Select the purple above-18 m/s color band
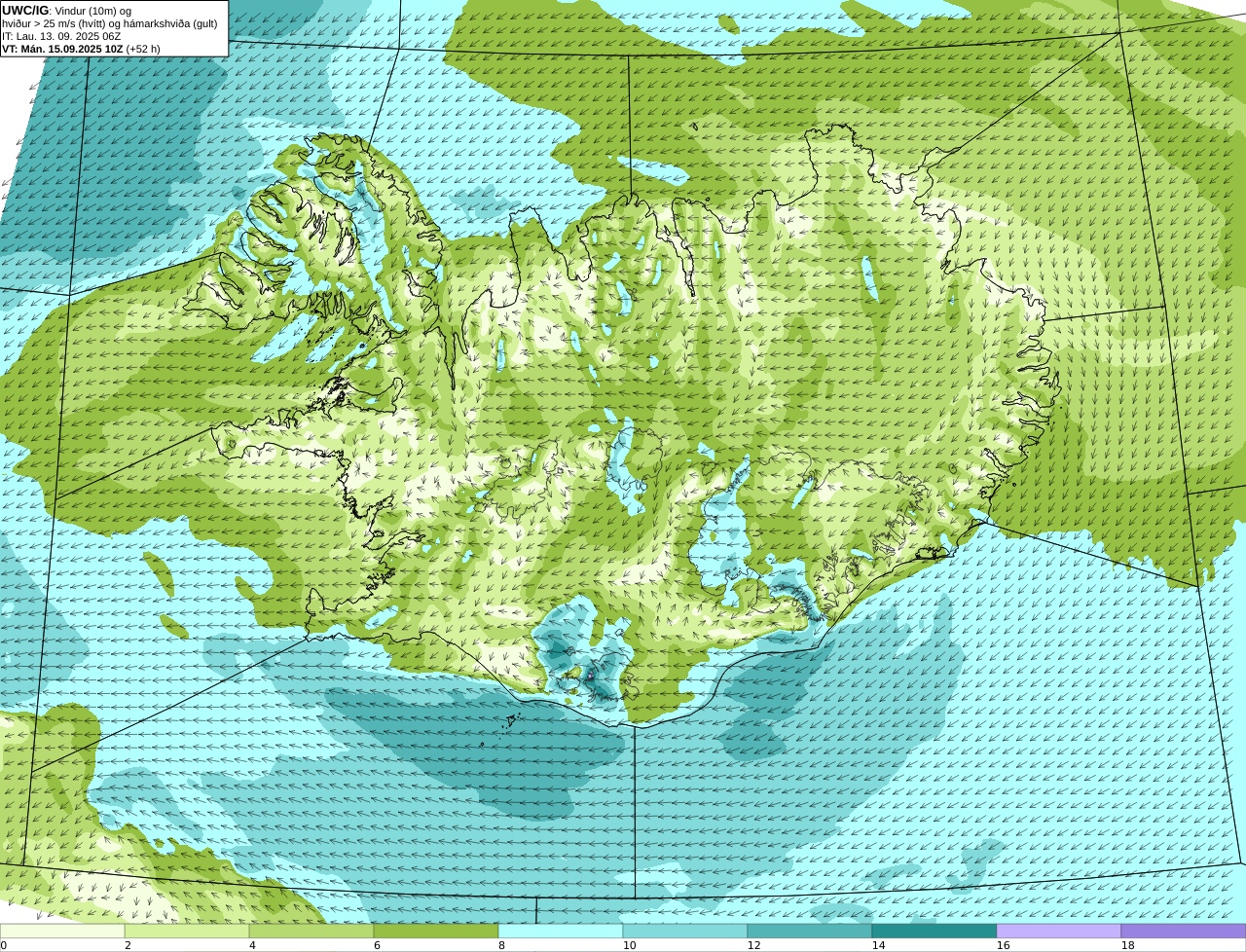The height and width of the screenshot is (952, 1246). 1184,931
